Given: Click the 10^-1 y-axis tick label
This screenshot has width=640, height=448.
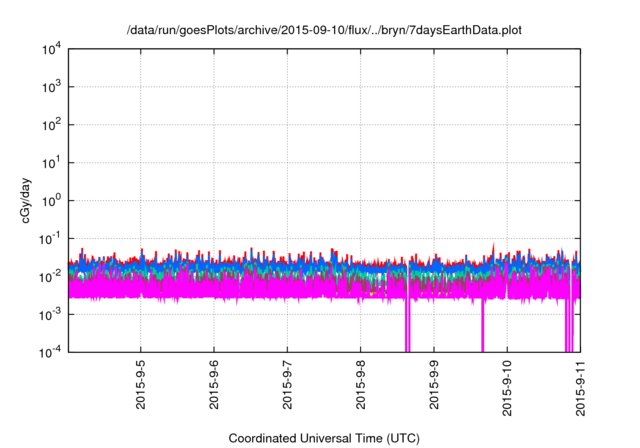Looking at the screenshot, I should tap(50, 239).
